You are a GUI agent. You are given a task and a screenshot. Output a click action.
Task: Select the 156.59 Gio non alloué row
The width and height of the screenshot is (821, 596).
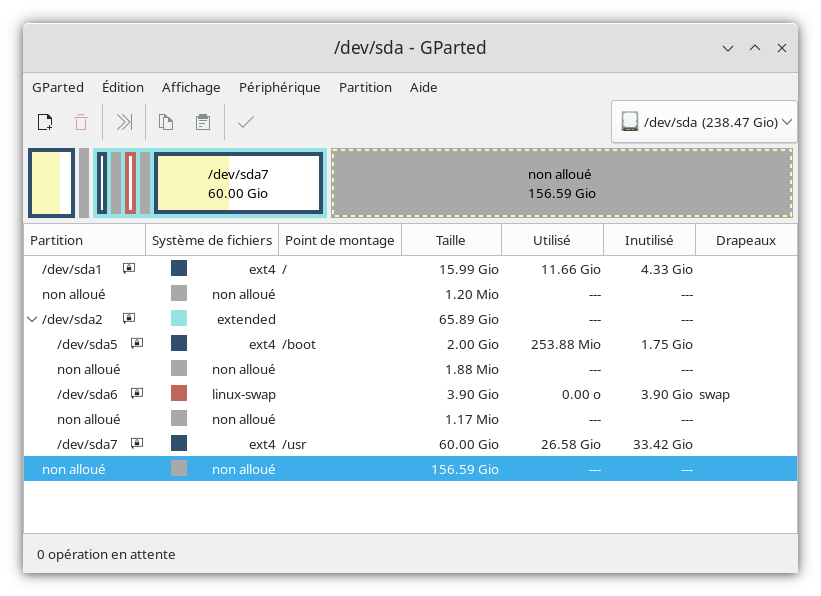pos(410,469)
